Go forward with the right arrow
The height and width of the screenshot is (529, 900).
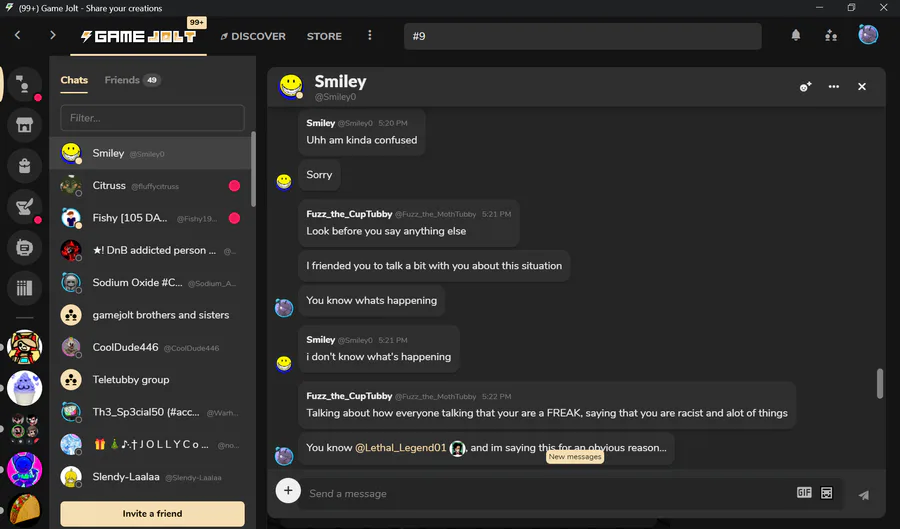pos(52,36)
